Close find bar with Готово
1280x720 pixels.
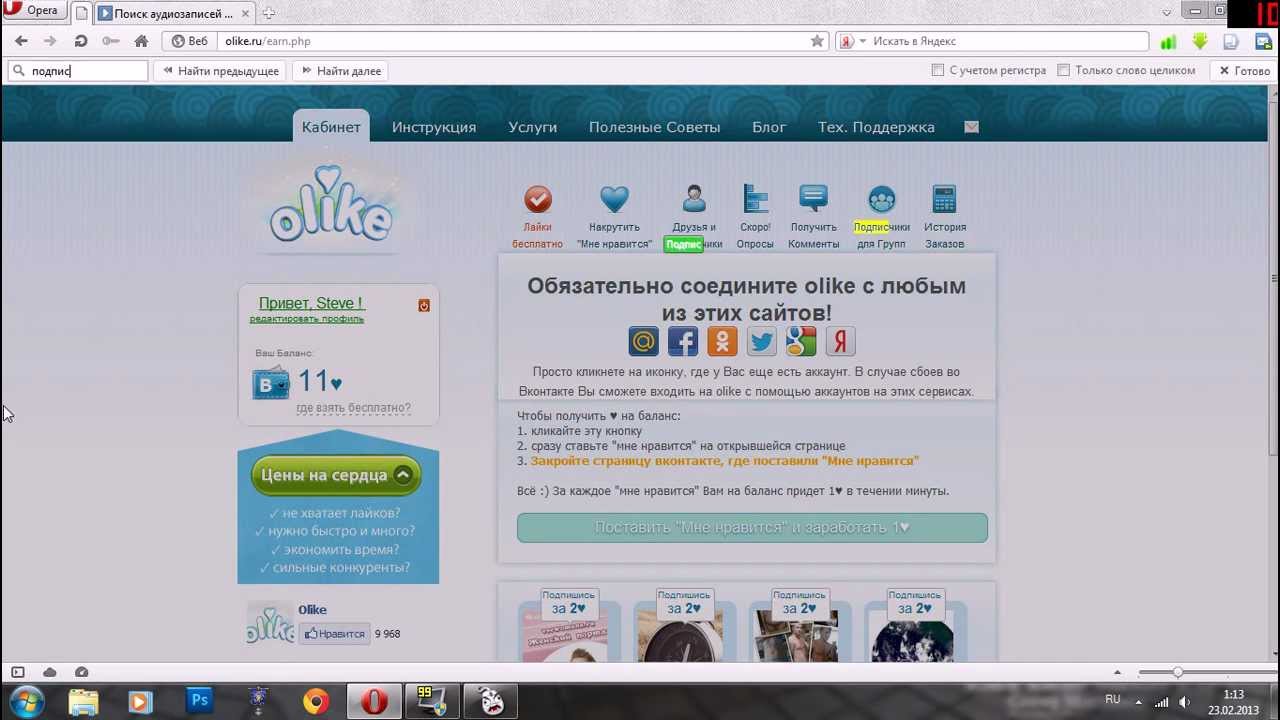(1244, 71)
